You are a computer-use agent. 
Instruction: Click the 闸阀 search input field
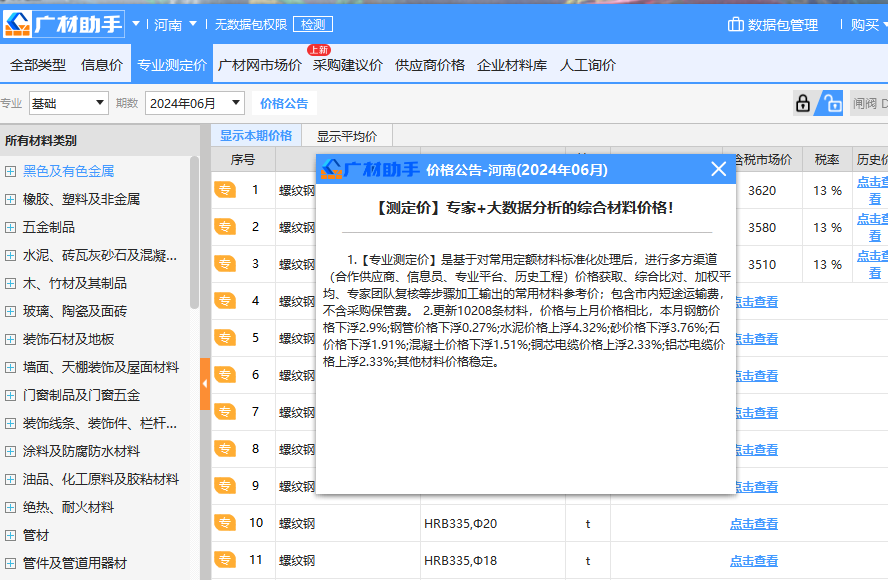(x=869, y=103)
